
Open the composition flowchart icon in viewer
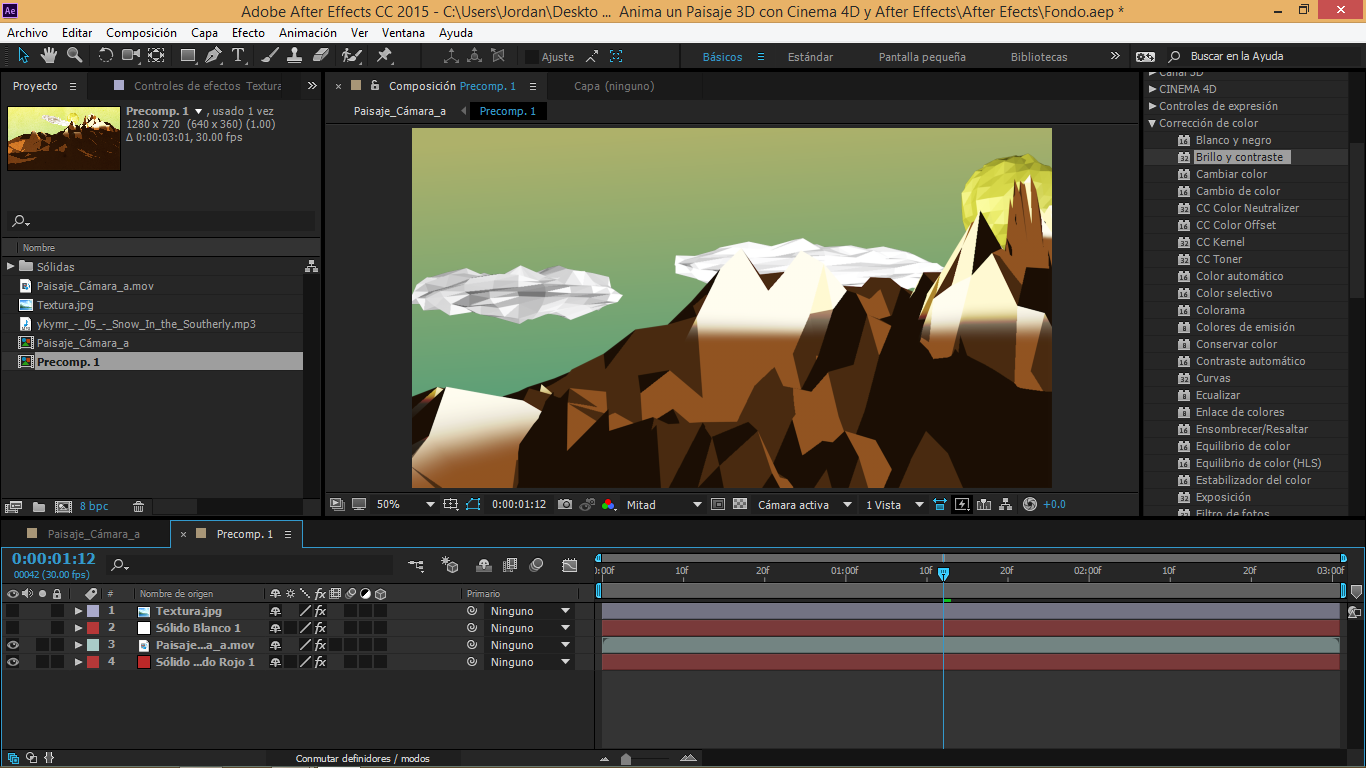click(x=1006, y=505)
